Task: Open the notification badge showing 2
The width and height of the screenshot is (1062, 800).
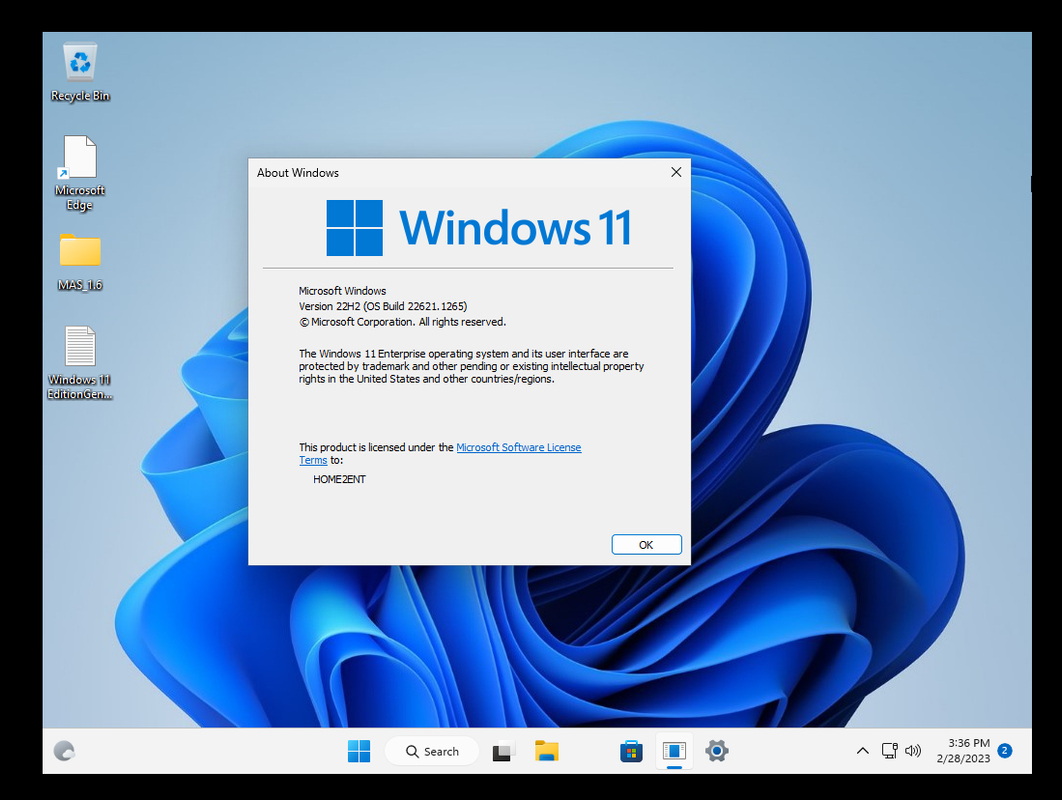Action: pos(1005,751)
